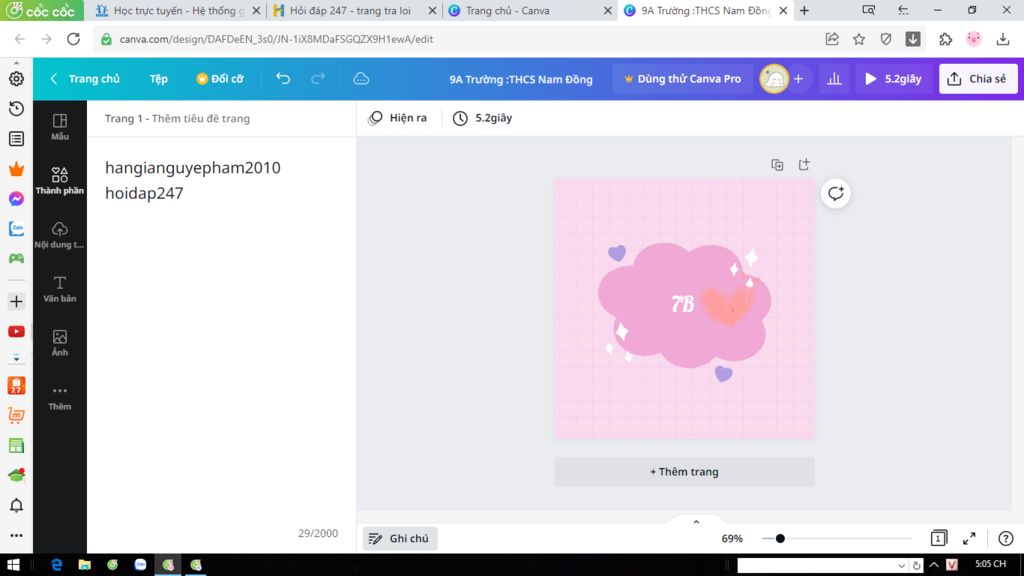Screen dimensions: 1024x576
Task: Click the Canva undo arrow
Action: [x=283, y=78]
